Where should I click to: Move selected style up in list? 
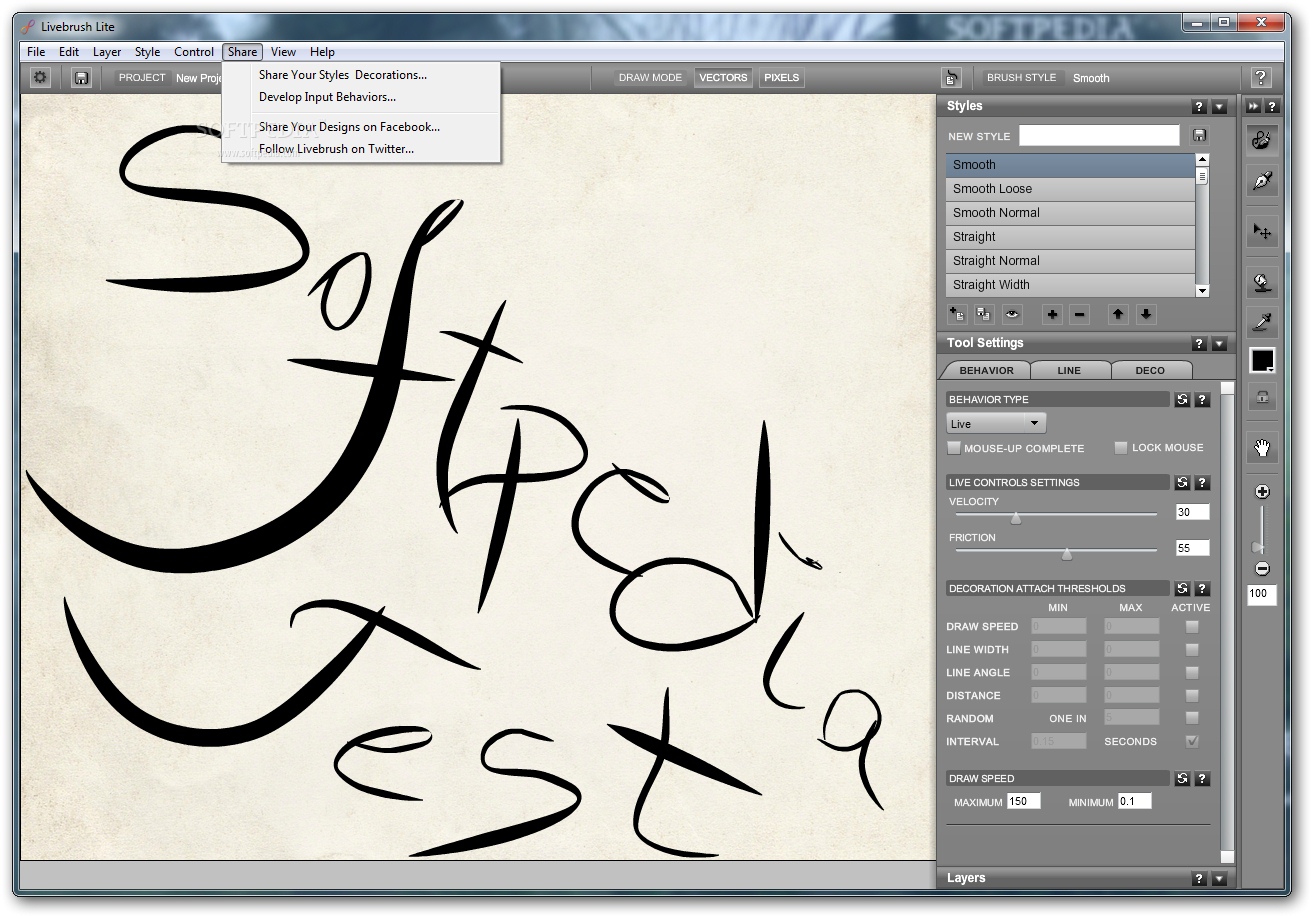click(1118, 314)
